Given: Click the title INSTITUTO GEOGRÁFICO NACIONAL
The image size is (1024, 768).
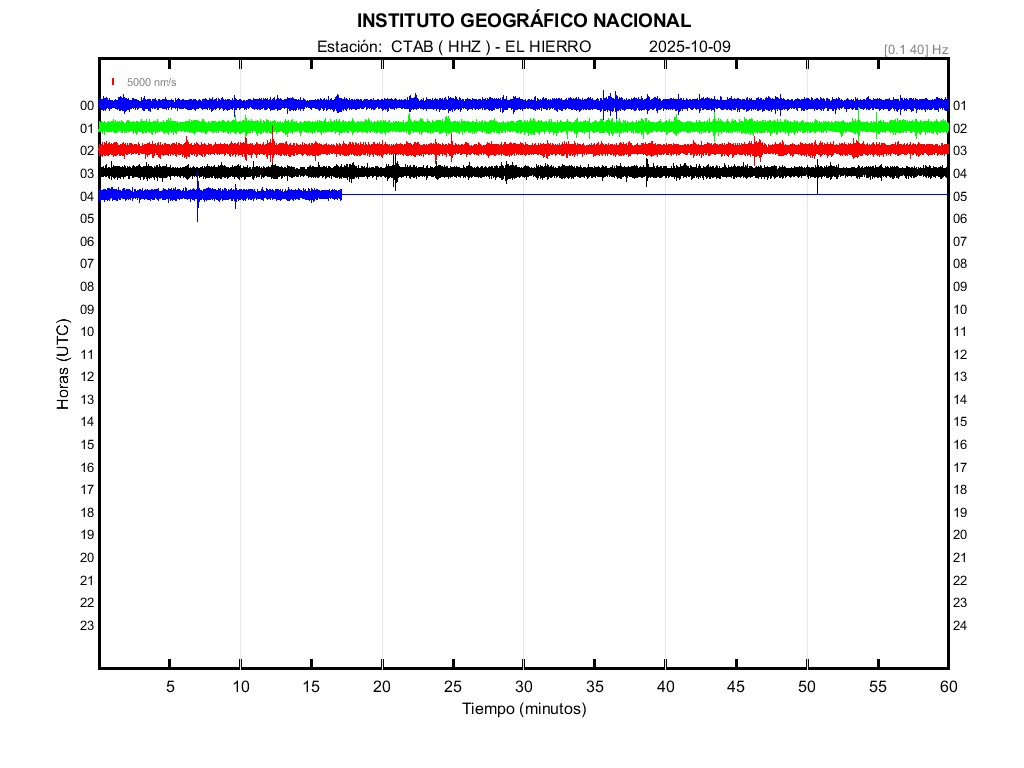Looking at the screenshot, I should [523, 21].
